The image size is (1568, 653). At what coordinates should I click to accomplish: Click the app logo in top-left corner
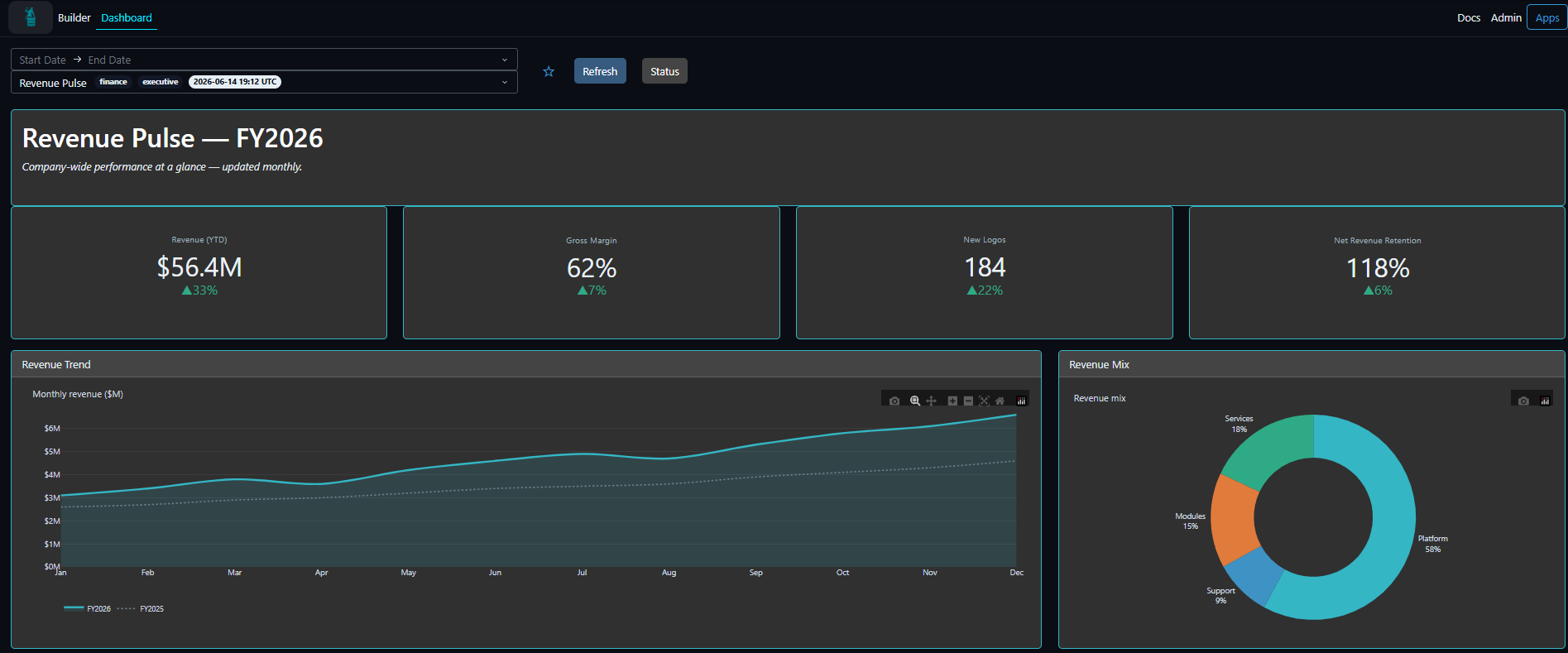(31, 17)
